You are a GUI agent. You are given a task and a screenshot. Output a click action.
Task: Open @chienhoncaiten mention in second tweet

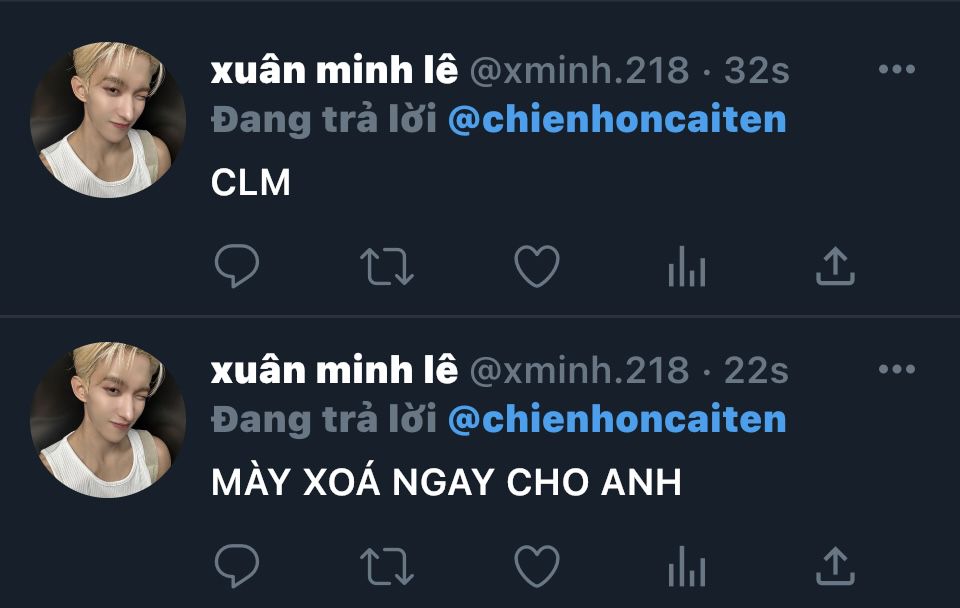[x=617, y=419]
